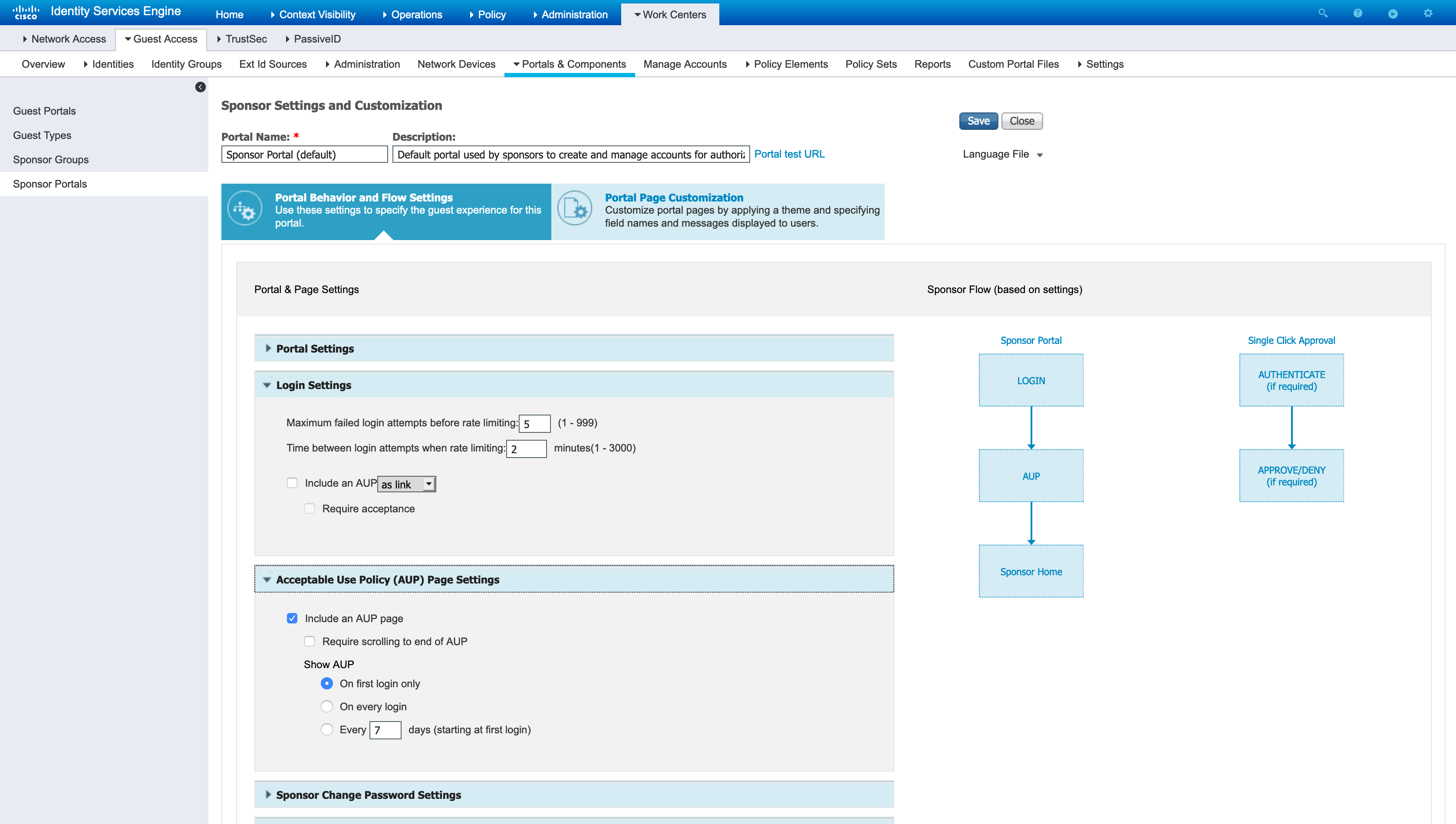Click the time between login attempts field
Viewport: 1456px width, 824px height.
tap(526, 448)
